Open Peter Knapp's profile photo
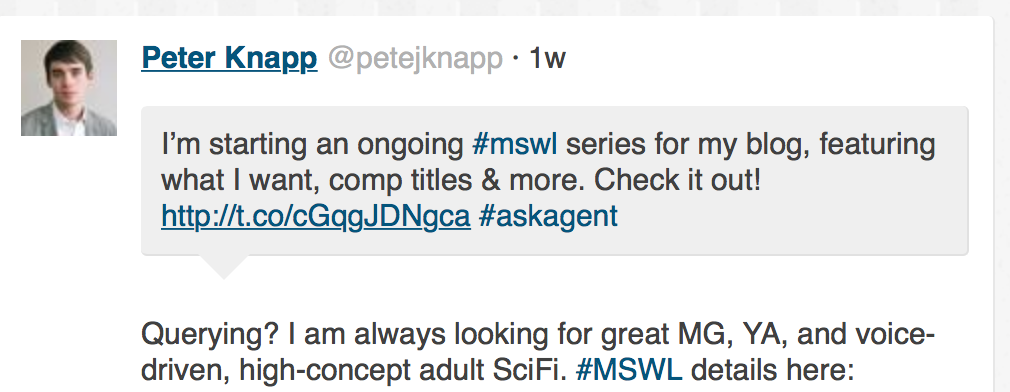This screenshot has width=1010, height=392. (x=69, y=88)
